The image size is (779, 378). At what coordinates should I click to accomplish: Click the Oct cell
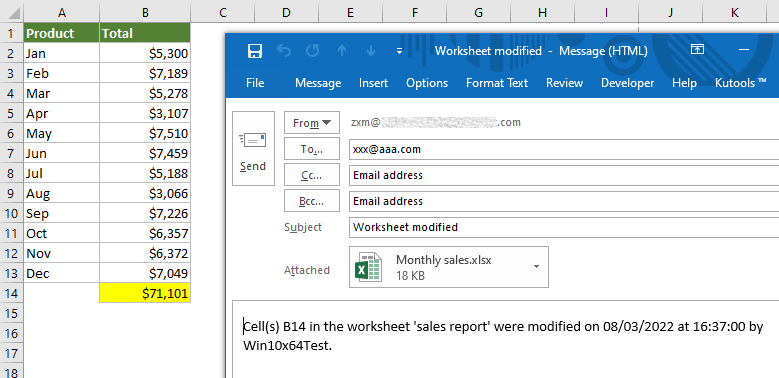point(62,233)
